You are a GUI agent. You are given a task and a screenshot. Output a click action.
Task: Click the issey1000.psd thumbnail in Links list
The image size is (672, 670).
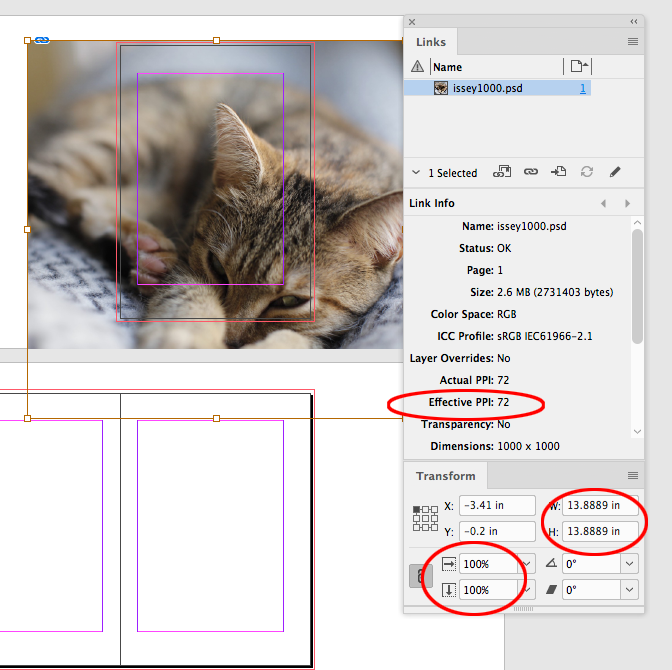(441, 88)
